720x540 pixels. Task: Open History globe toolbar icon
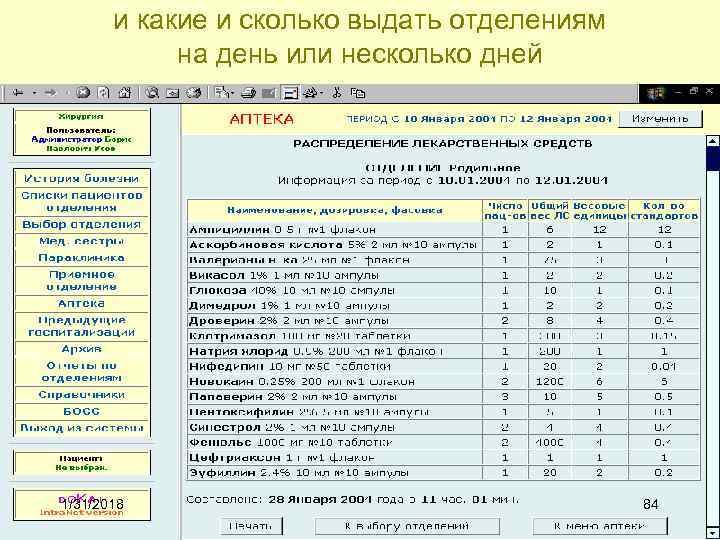tap(193, 93)
